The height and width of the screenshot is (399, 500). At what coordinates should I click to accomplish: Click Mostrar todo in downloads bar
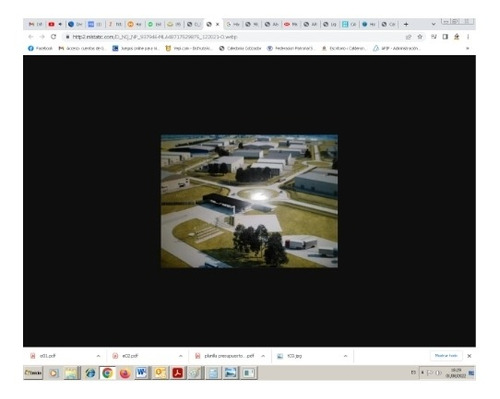point(446,356)
